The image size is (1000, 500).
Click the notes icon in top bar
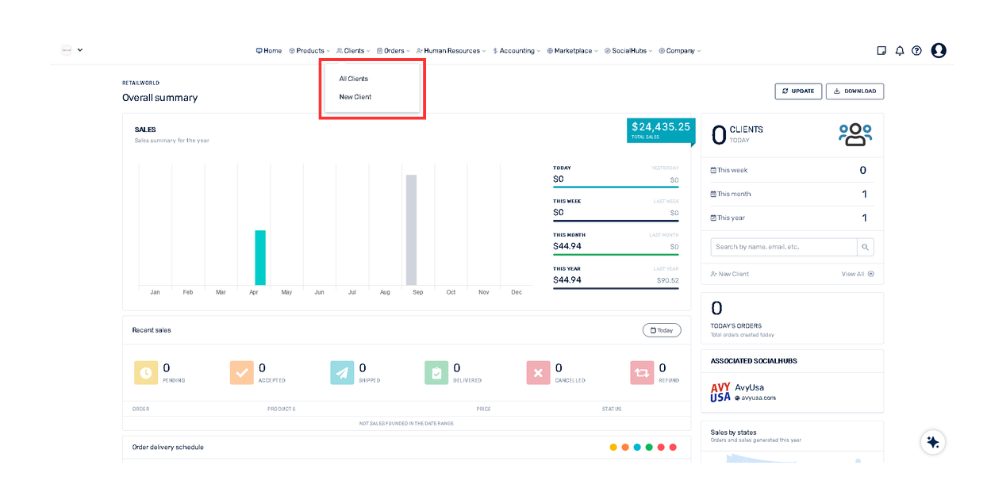tap(881, 50)
